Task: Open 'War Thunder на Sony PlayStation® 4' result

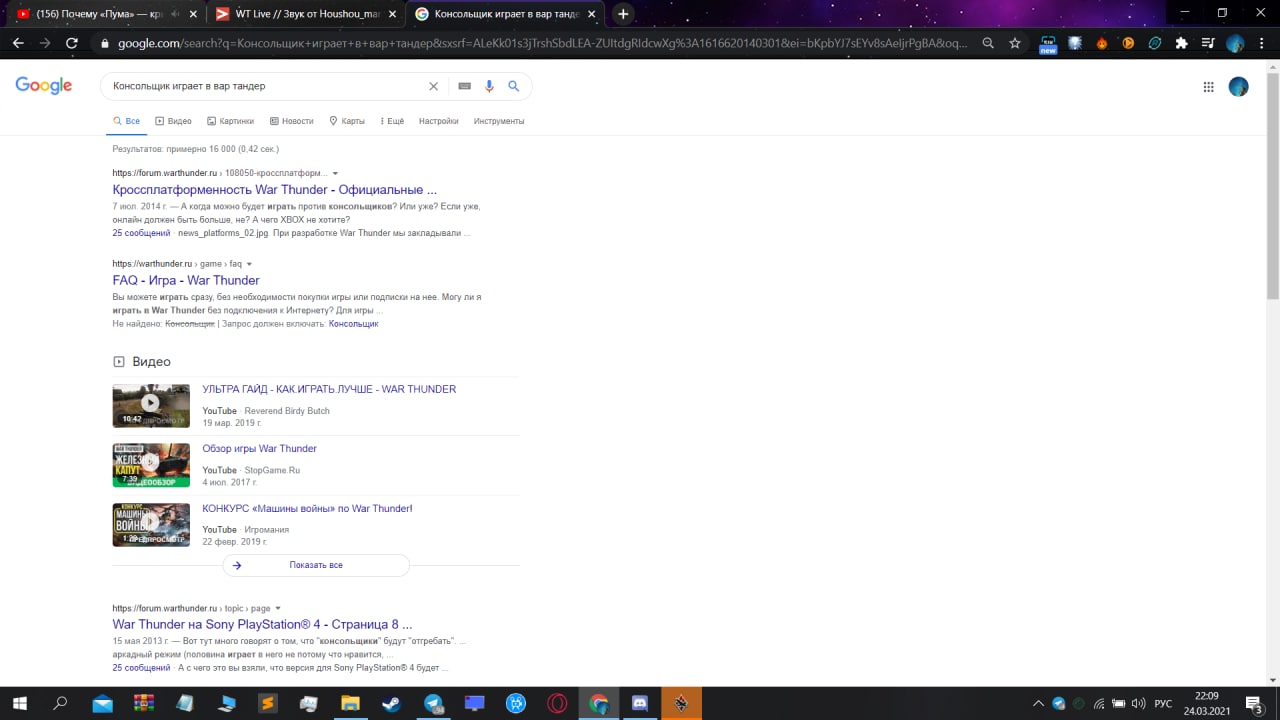Action: pyautogui.click(x=262, y=624)
